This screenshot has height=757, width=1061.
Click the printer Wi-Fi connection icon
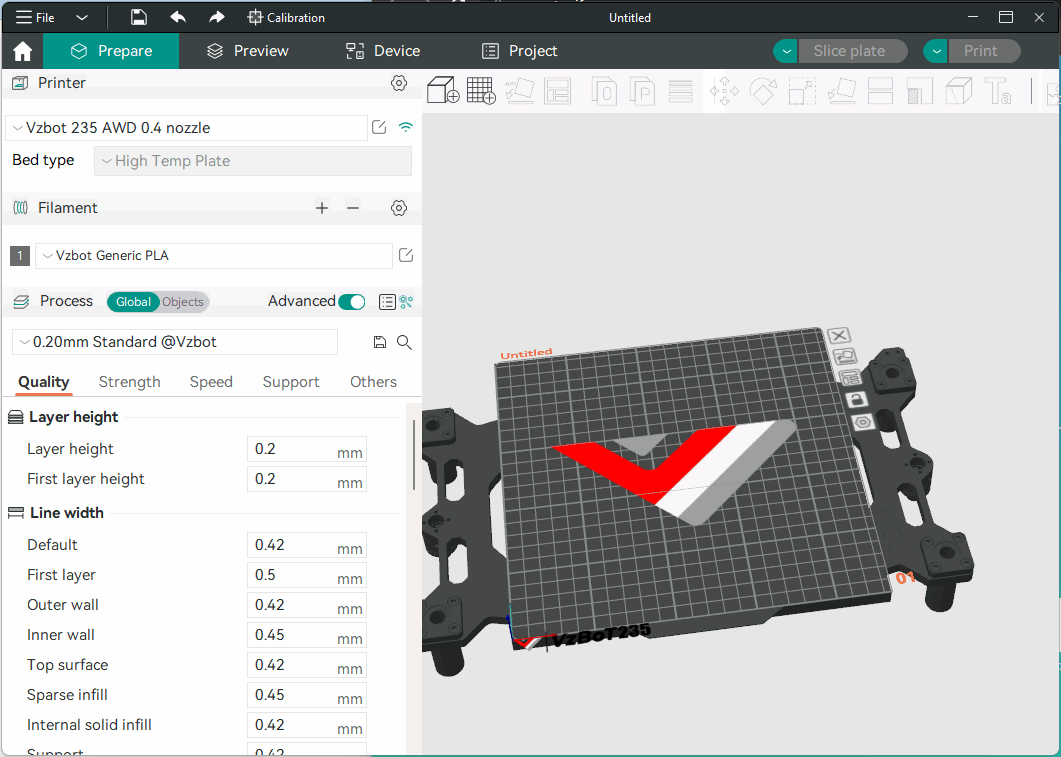click(405, 127)
